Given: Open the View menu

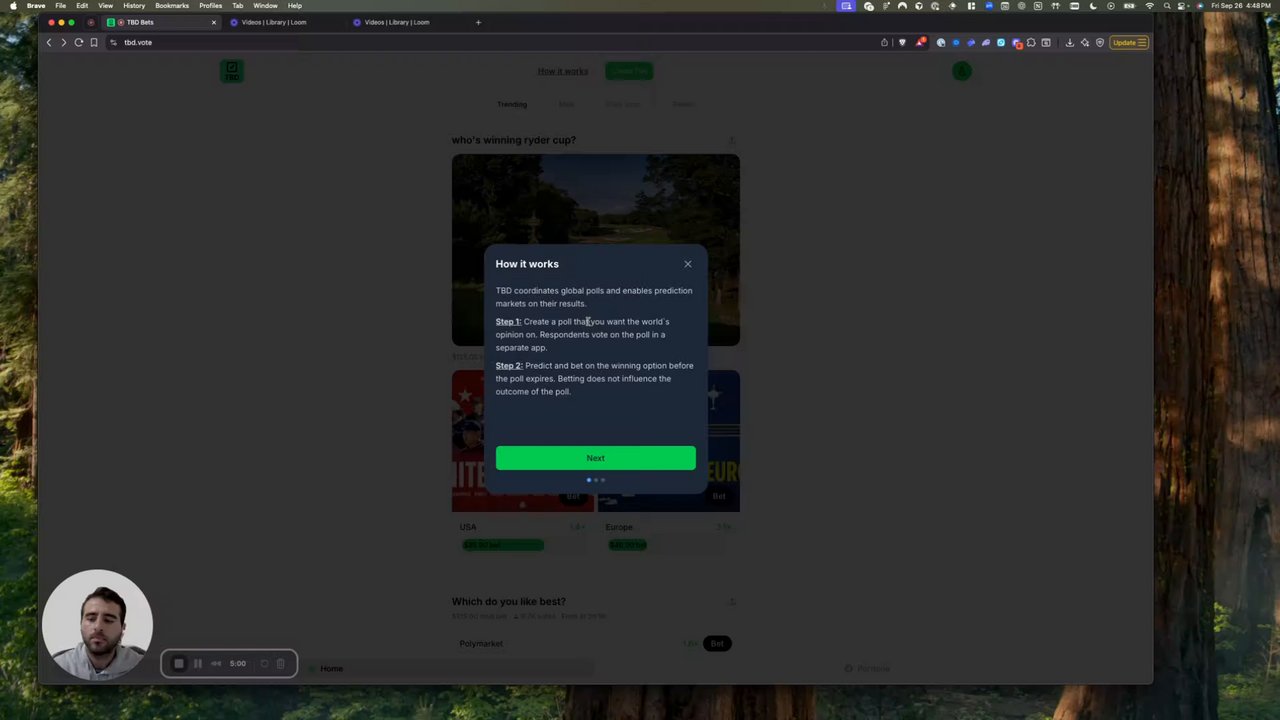Looking at the screenshot, I should 105,6.
